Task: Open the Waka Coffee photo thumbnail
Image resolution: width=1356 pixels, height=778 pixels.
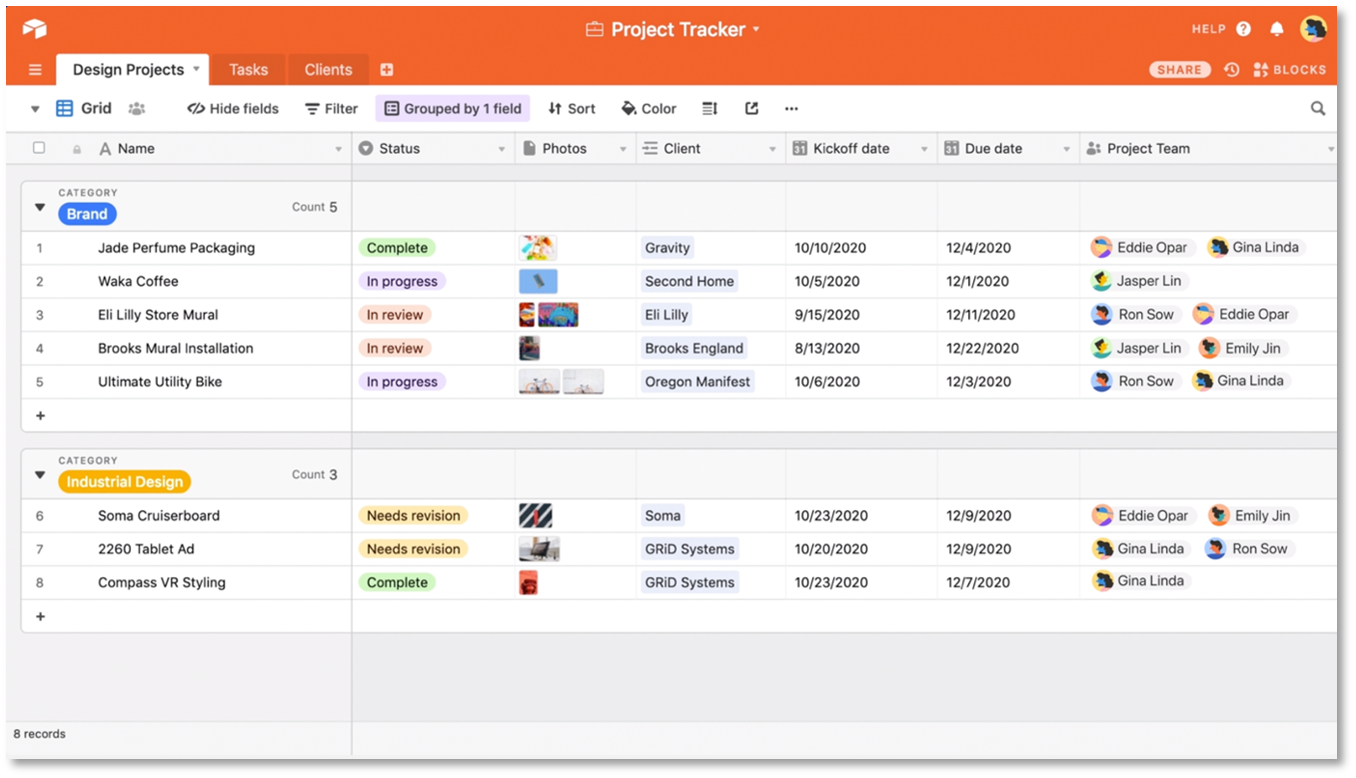Action: pos(538,281)
